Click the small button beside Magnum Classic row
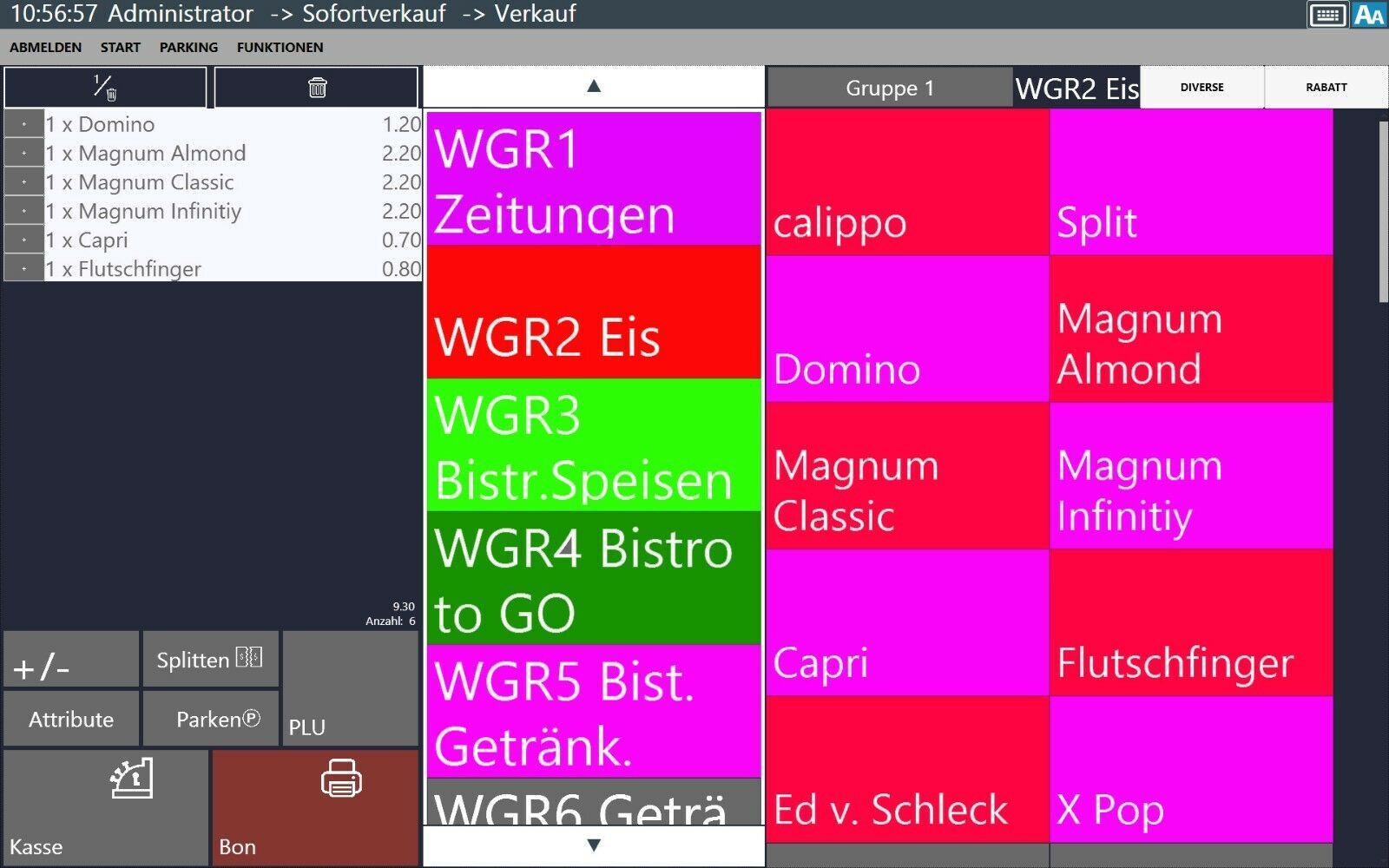Screen dimensions: 1389x868 point(23,181)
